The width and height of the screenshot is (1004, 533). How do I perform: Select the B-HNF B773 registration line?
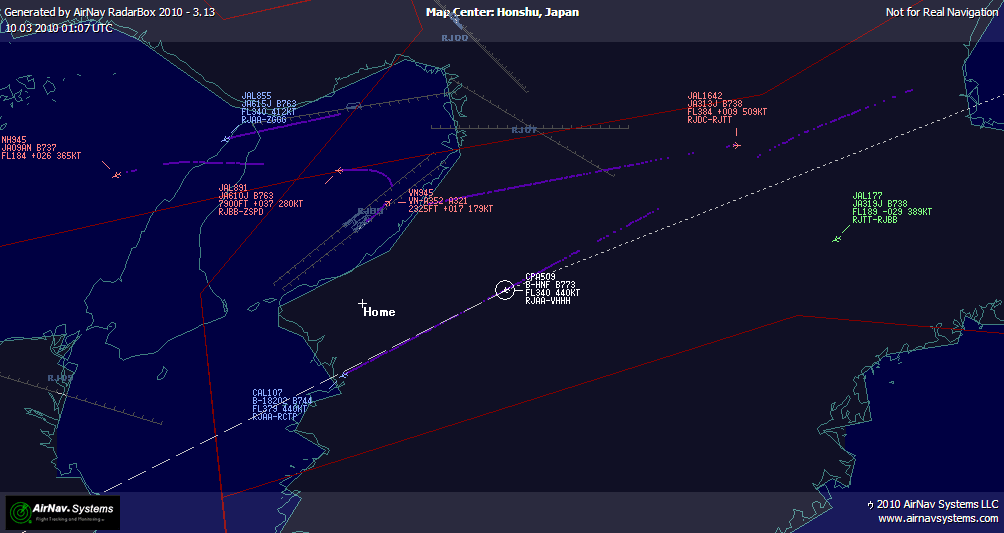click(x=550, y=284)
